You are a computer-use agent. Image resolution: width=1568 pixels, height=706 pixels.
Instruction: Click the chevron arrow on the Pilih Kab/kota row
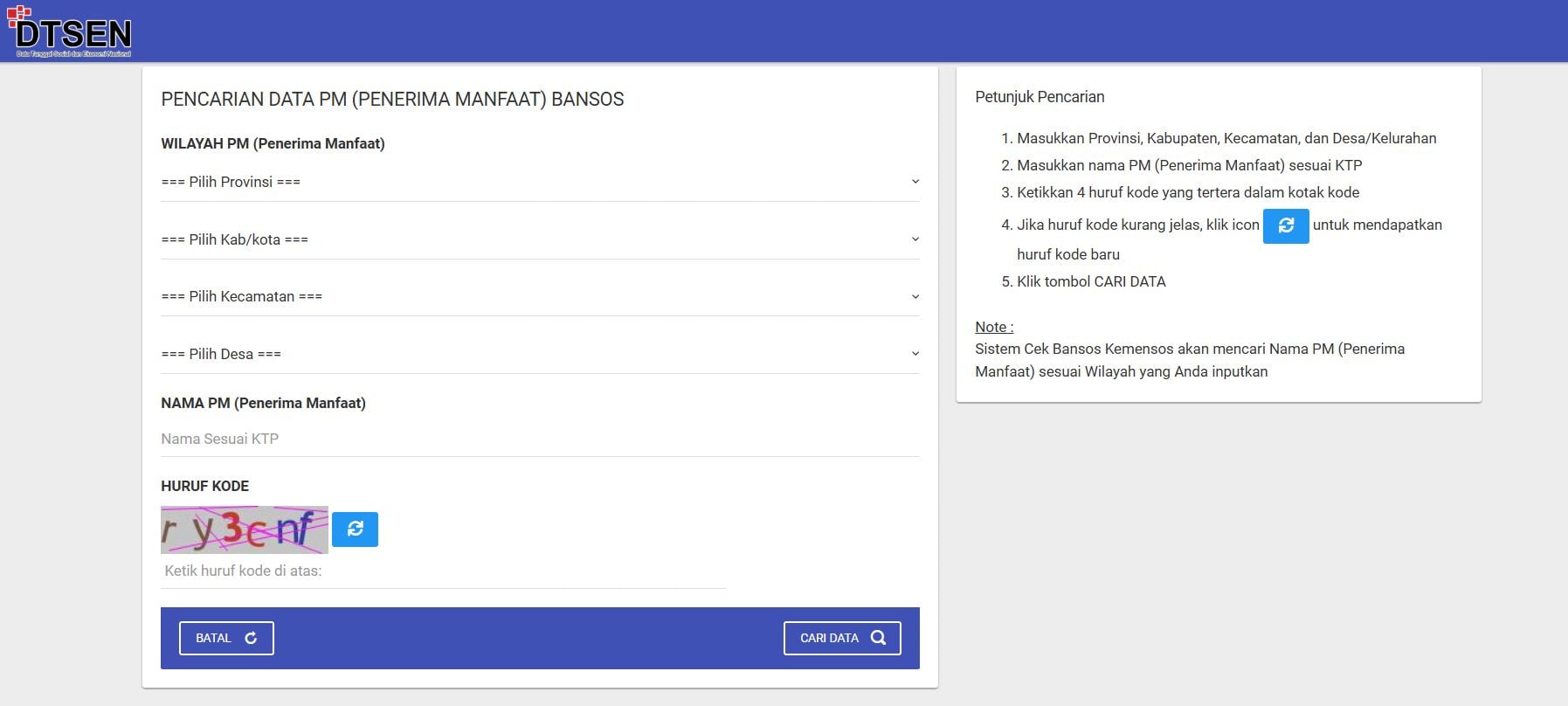click(915, 239)
